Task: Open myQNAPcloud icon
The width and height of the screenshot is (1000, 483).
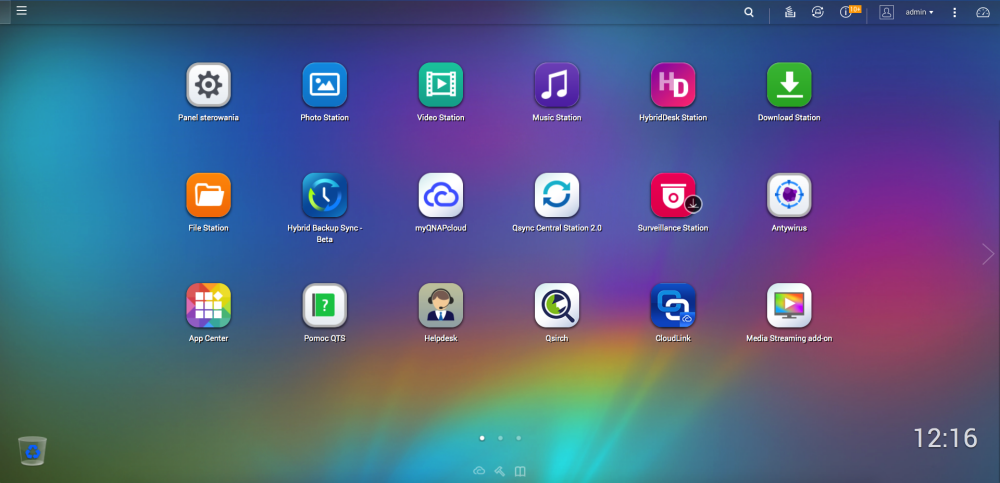Action: (x=441, y=195)
